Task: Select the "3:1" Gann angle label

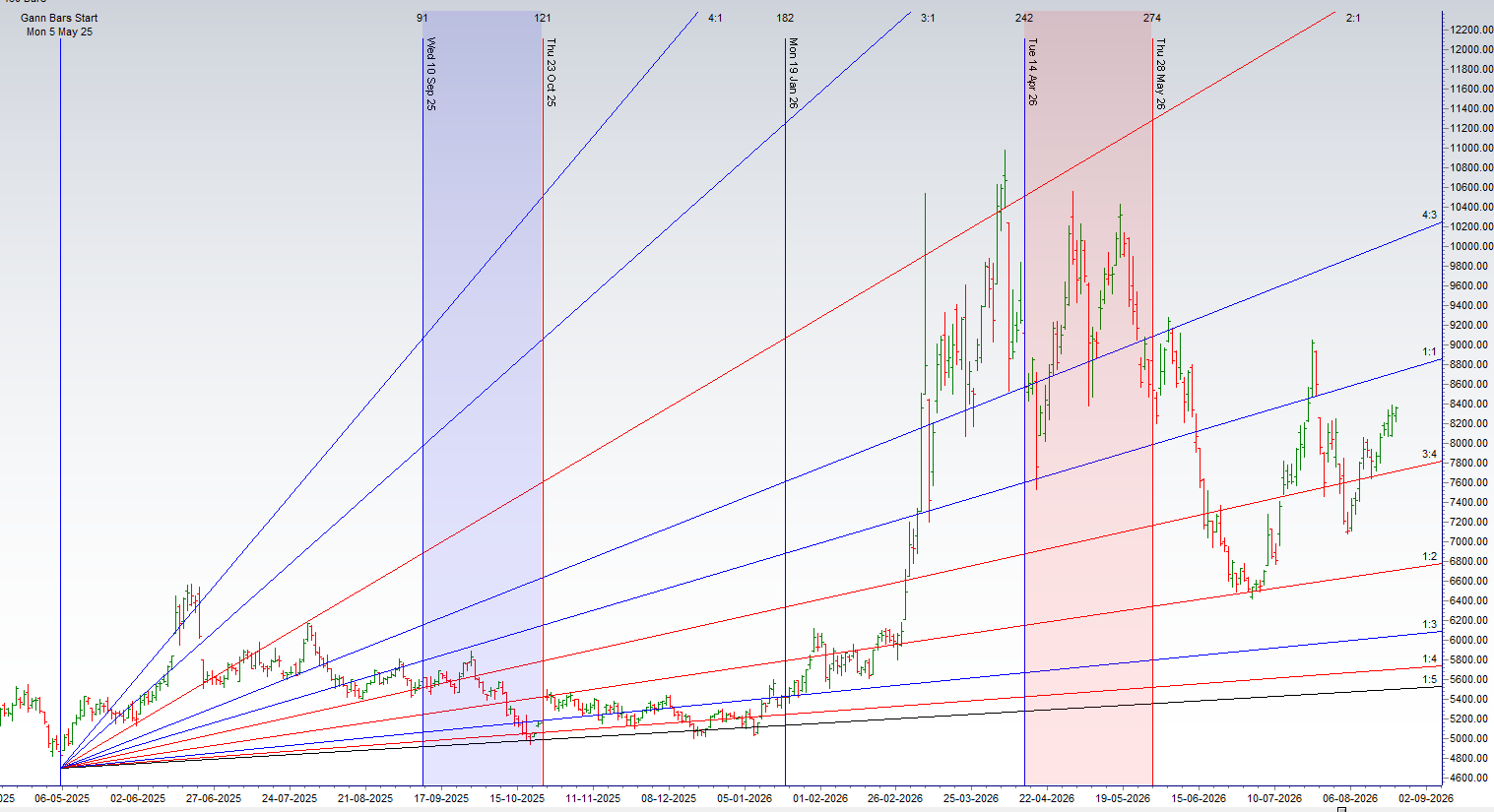Action: (928, 18)
